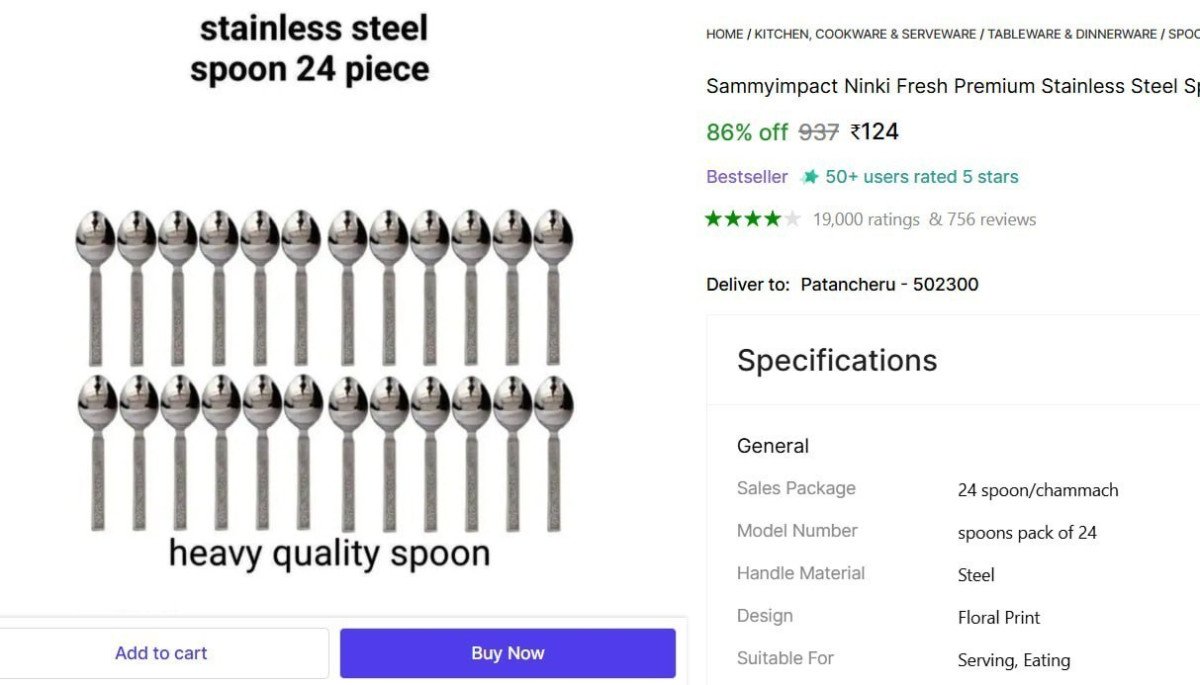The width and height of the screenshot is (1200, 685).
Task: Open the HOME breadcrumb link
Action: [x=722, y=33]
